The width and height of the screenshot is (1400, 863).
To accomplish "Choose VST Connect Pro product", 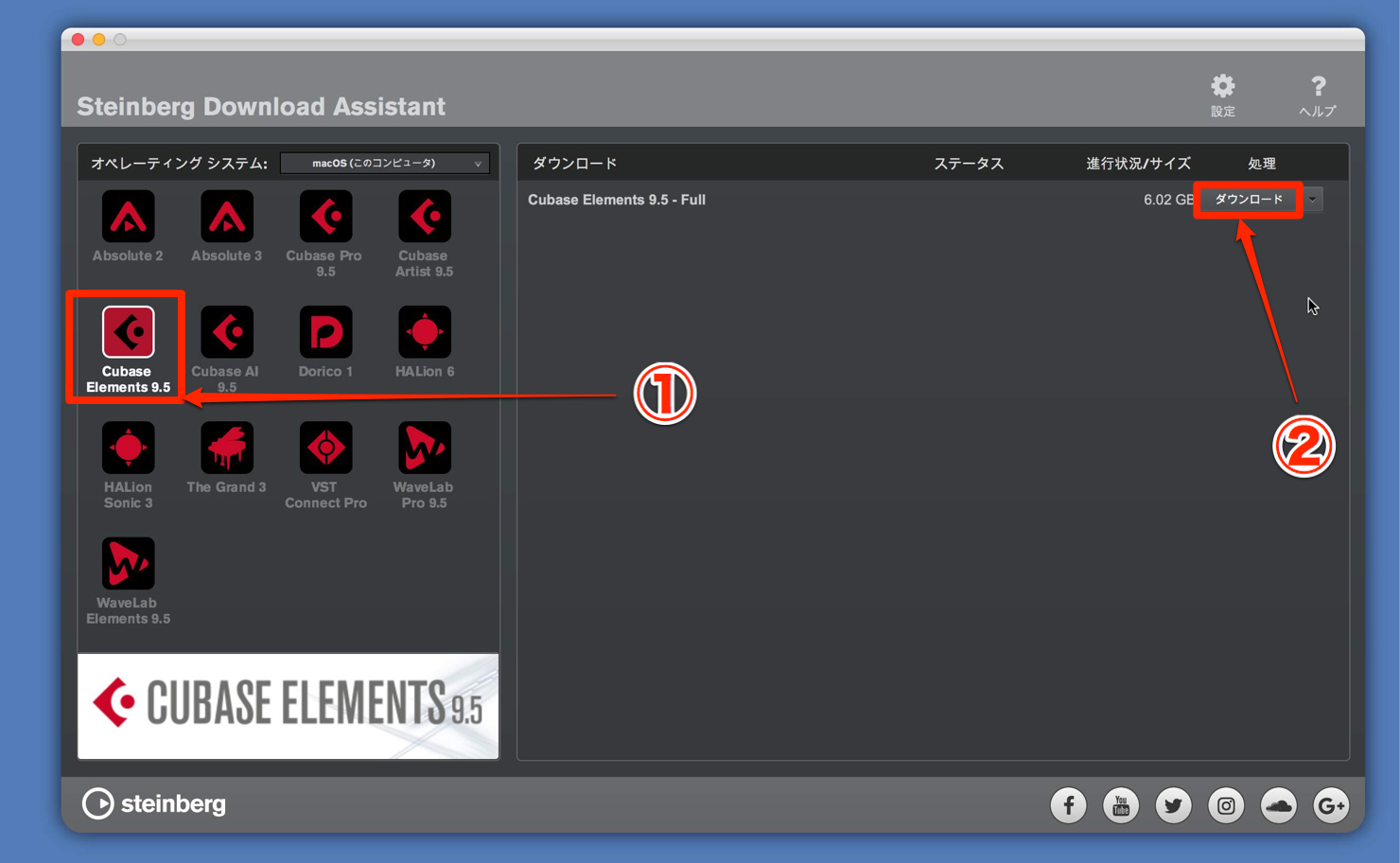I will coord(325,448).
